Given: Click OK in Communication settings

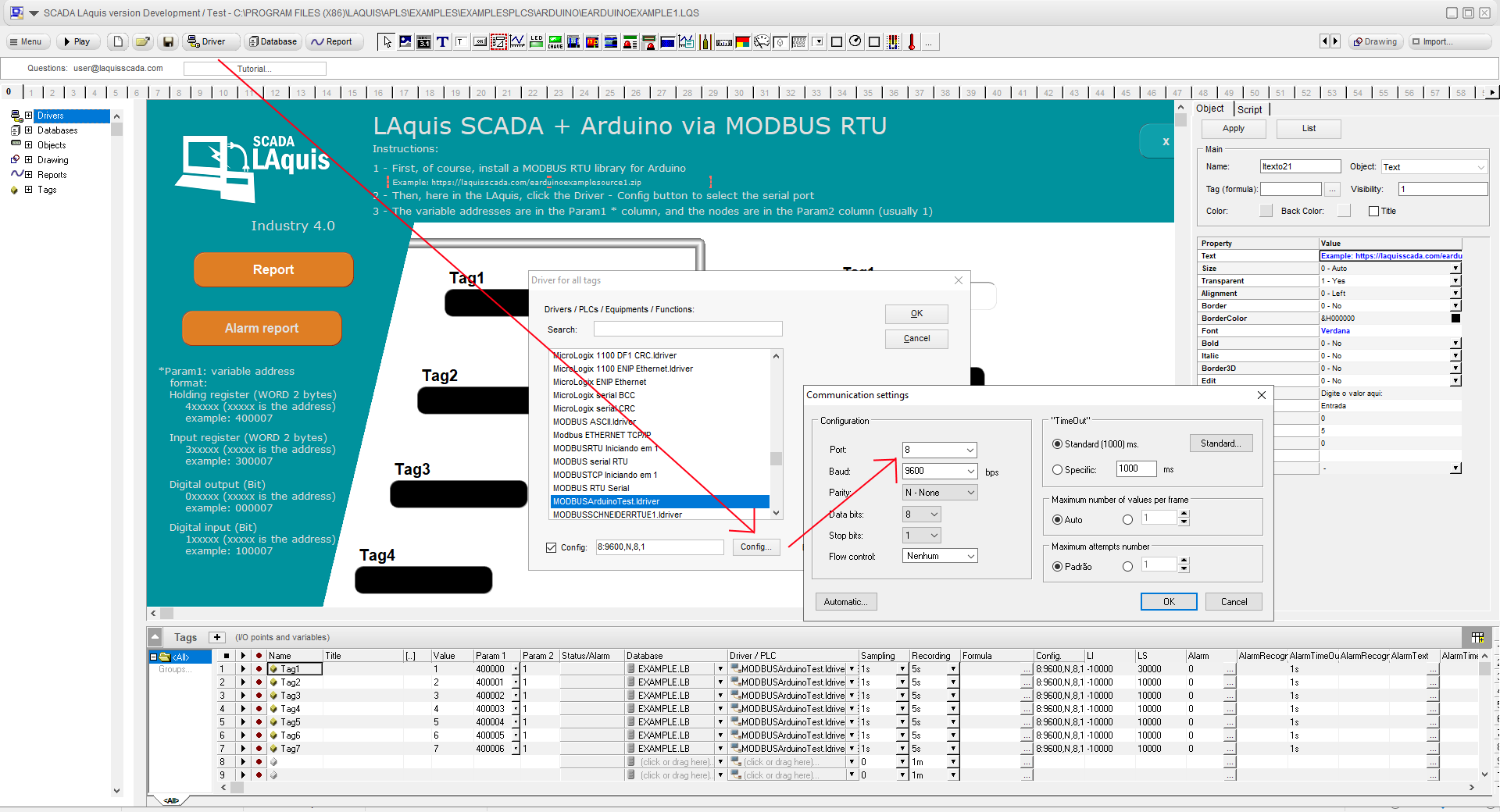Looking at the screenshot, I should click(x=1169, y=602).
